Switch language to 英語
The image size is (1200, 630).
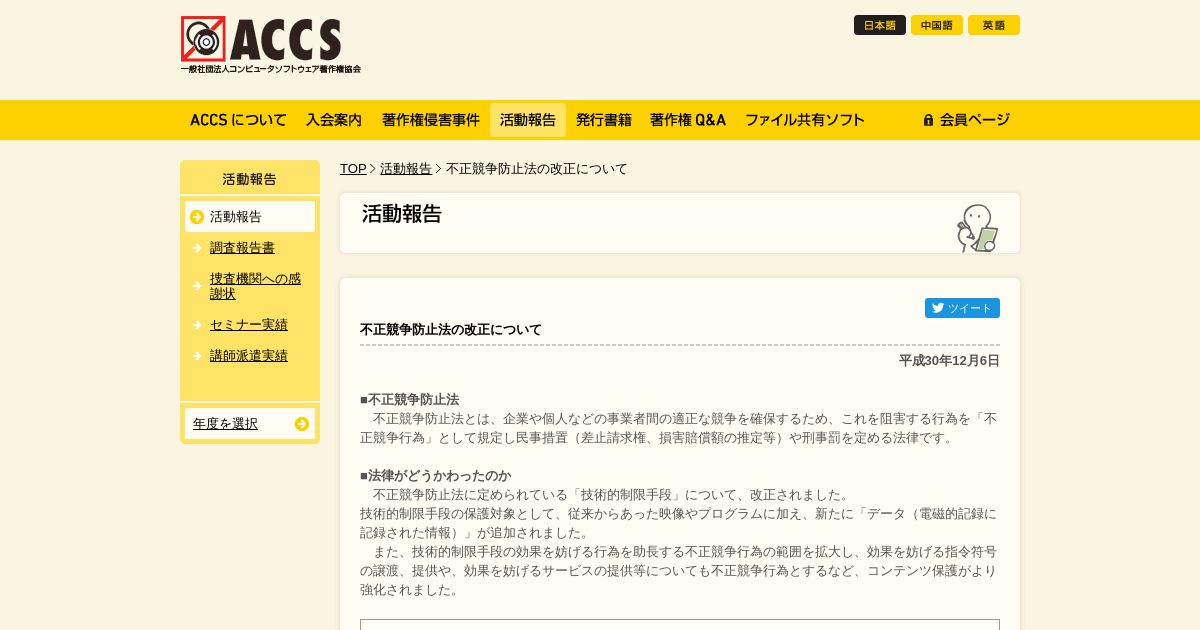point(994,25)
